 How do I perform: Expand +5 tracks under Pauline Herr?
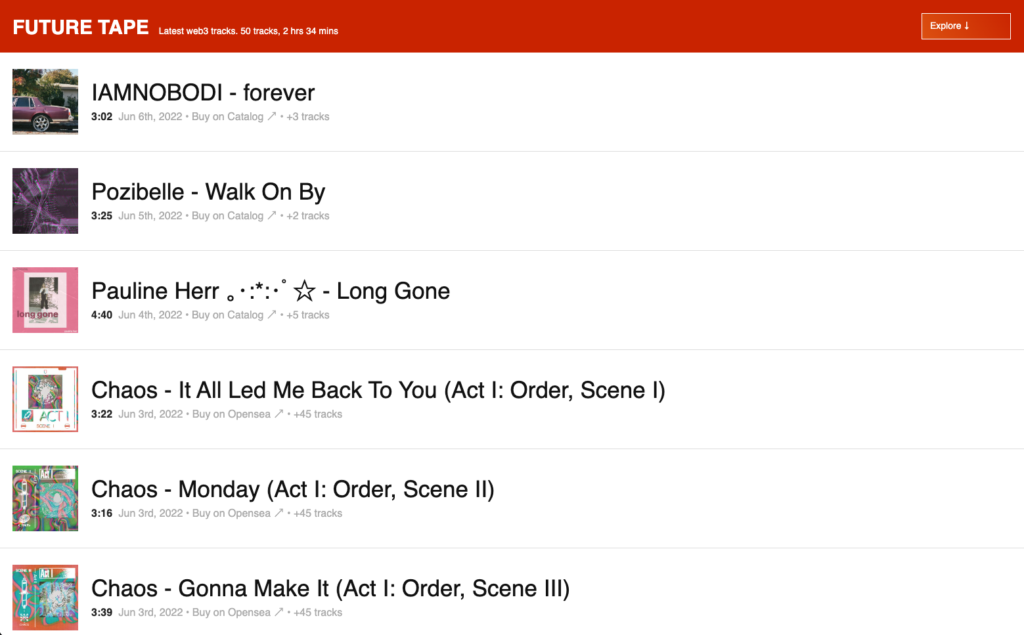[x=308, y=315]
